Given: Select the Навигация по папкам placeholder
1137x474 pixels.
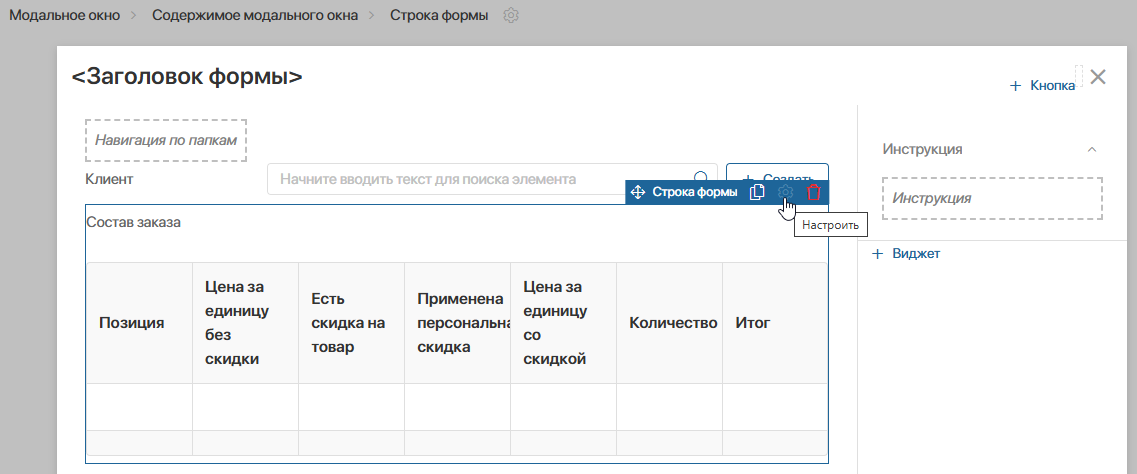Looking at the screenshot, I should pyautogui.click(x=166, y=140).
